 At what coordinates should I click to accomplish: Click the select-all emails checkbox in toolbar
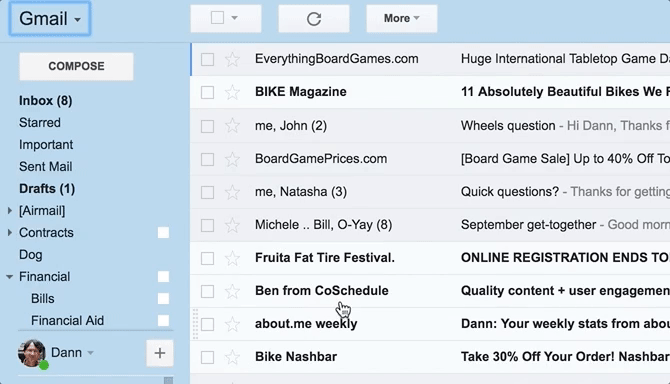pos(217,18)
